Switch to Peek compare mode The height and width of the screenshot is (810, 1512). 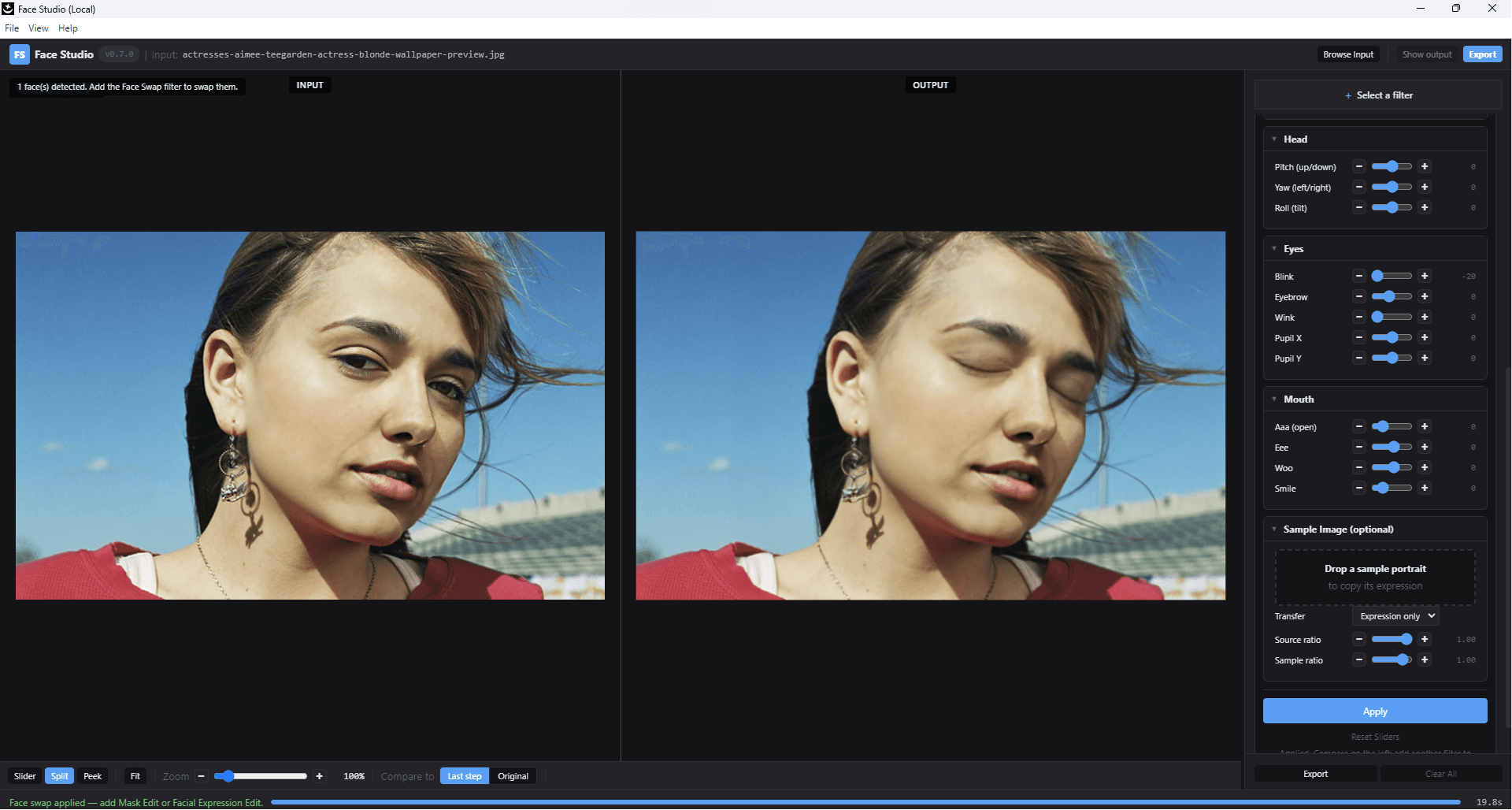coord(93,776)
